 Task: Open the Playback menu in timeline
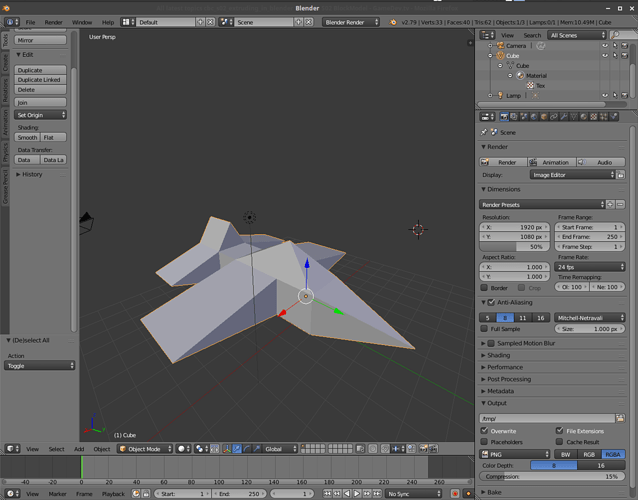pos(113,493)
